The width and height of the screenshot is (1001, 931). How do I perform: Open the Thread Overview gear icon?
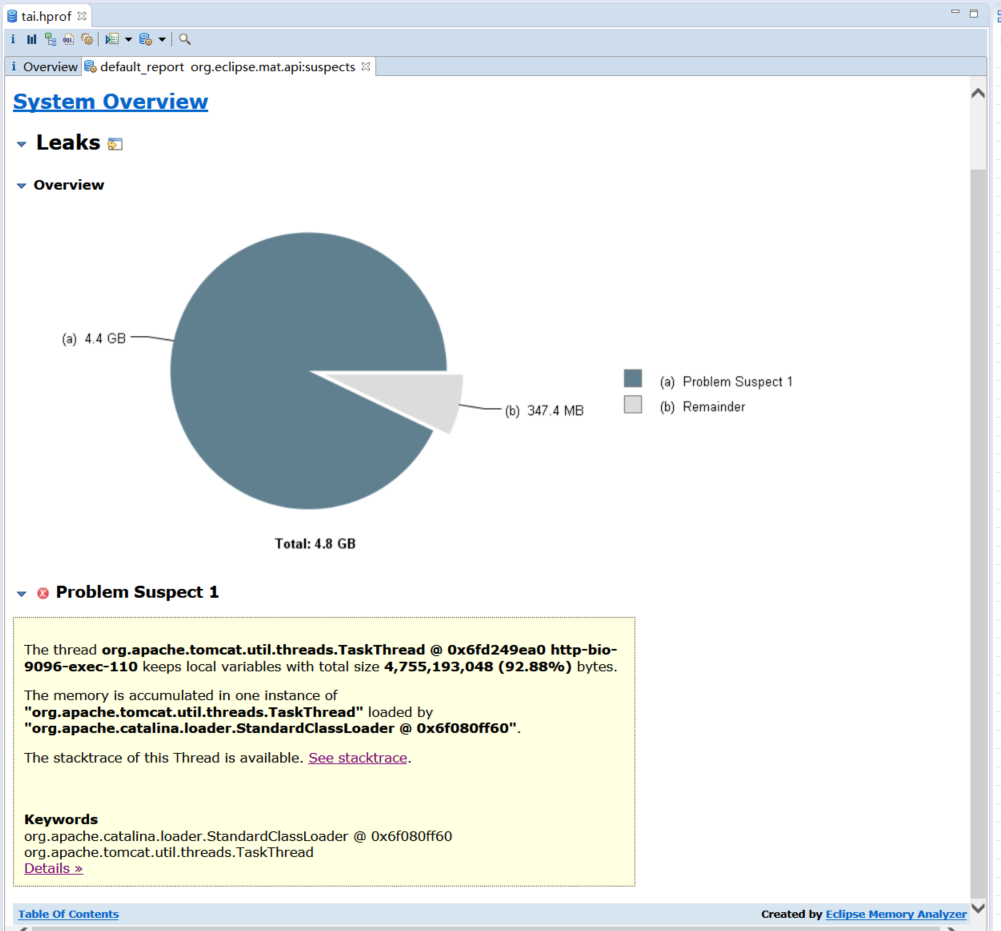pyautogui.click(x=87, y=40)
